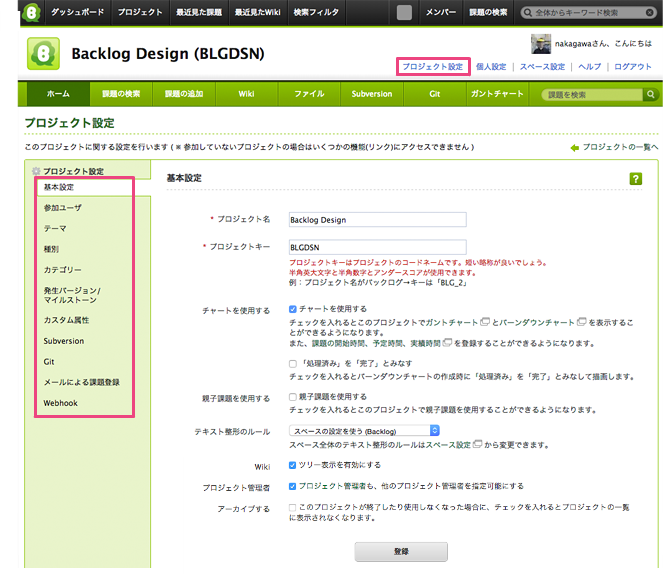Switch to 課題の追加 tab
This screenshot has height=574, width=663.
[x=184, y=94]
